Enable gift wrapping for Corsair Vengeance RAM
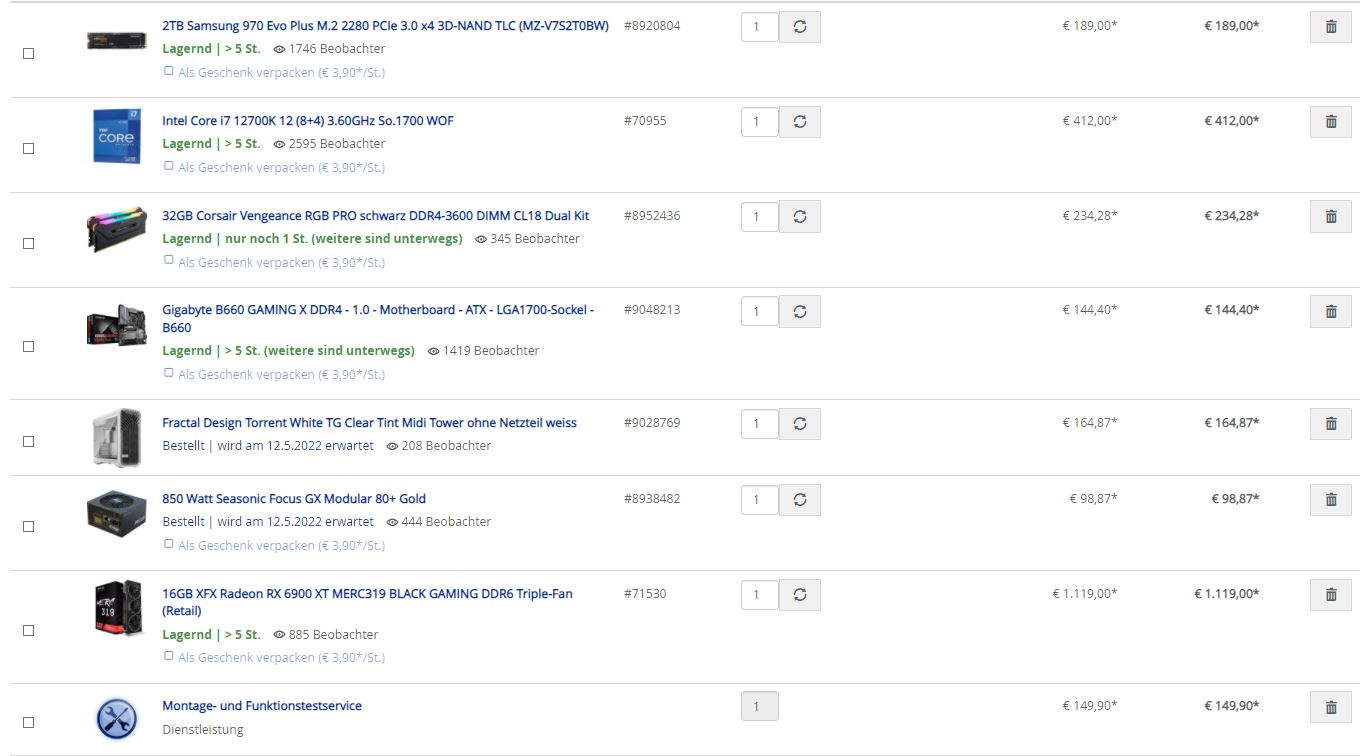Screen dimensions: 1366x756 [169, 262]
